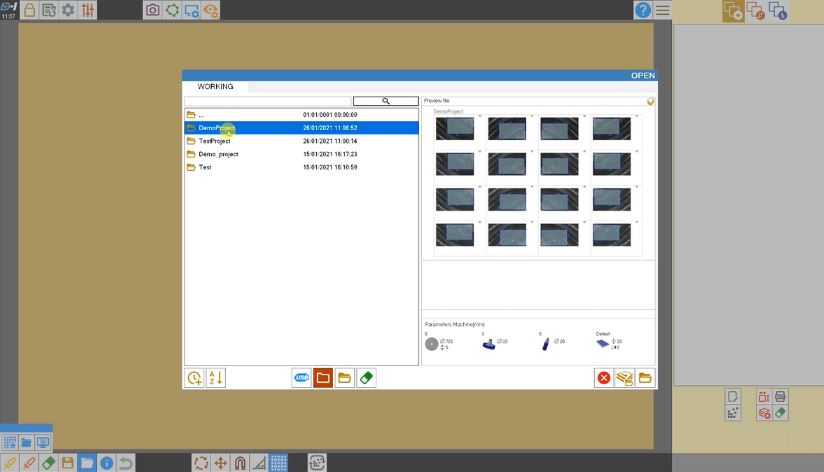The image size is (824, 472).
Task: Open the green list report icon
Action: (49, 10)
